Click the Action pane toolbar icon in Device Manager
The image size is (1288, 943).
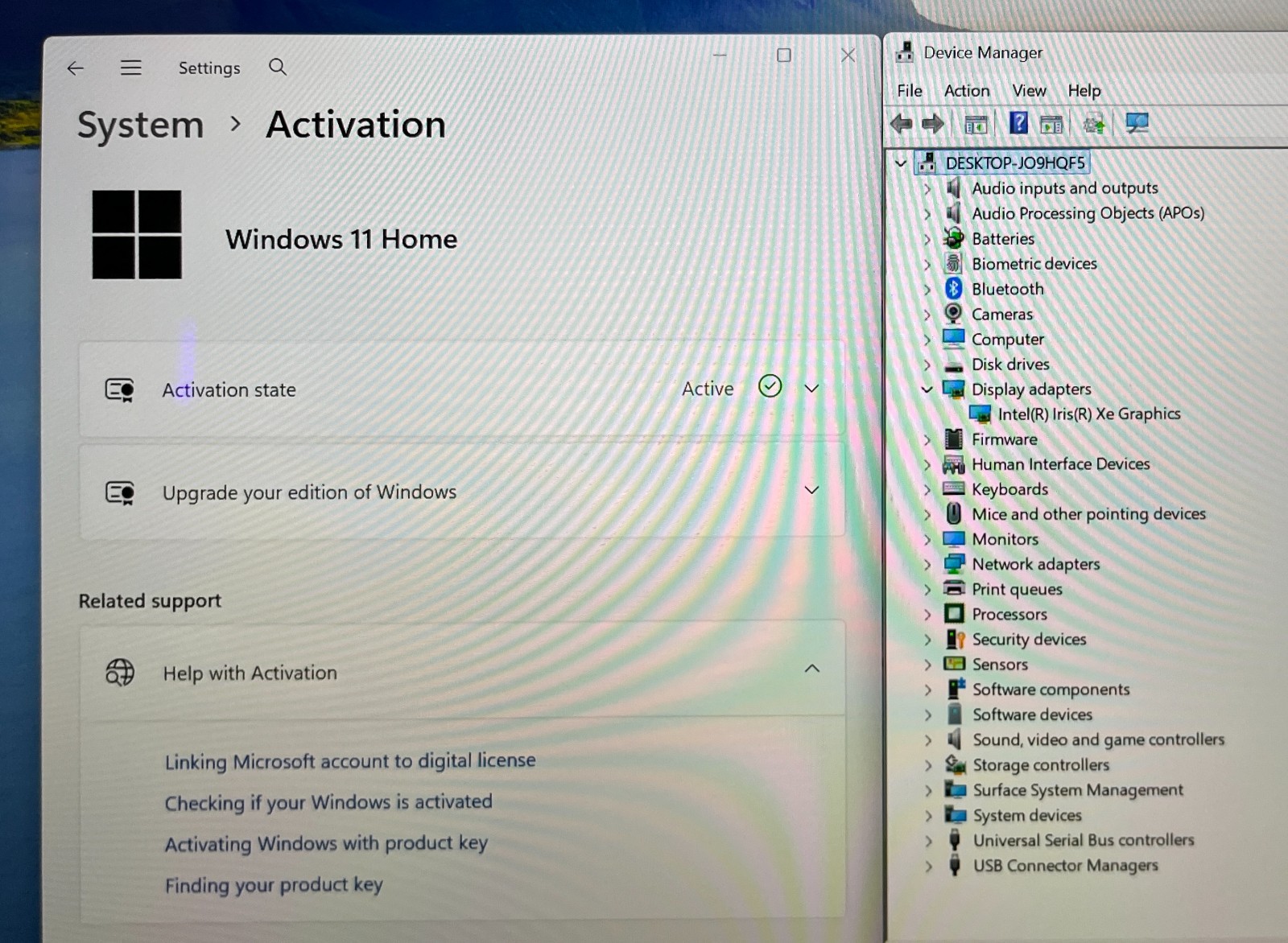click(x=1051, y=124)
